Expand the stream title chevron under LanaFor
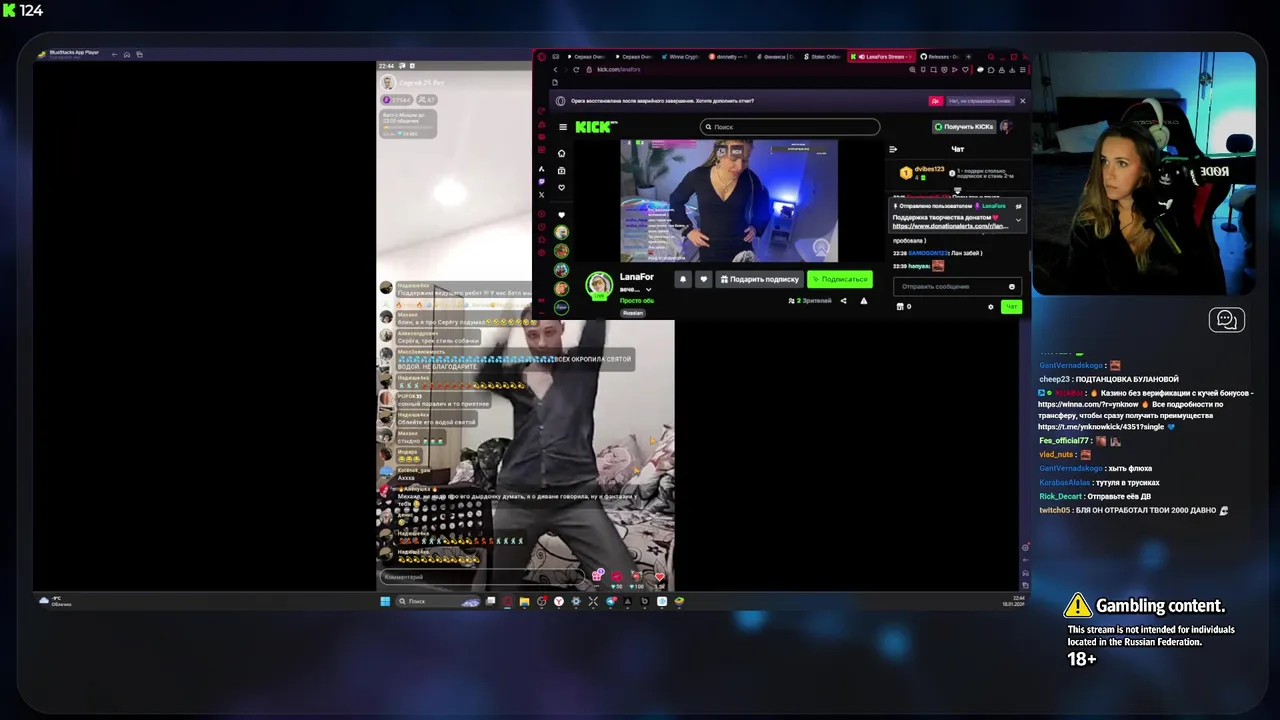Screen dimensions: 1280x720 tap(648, 290)
